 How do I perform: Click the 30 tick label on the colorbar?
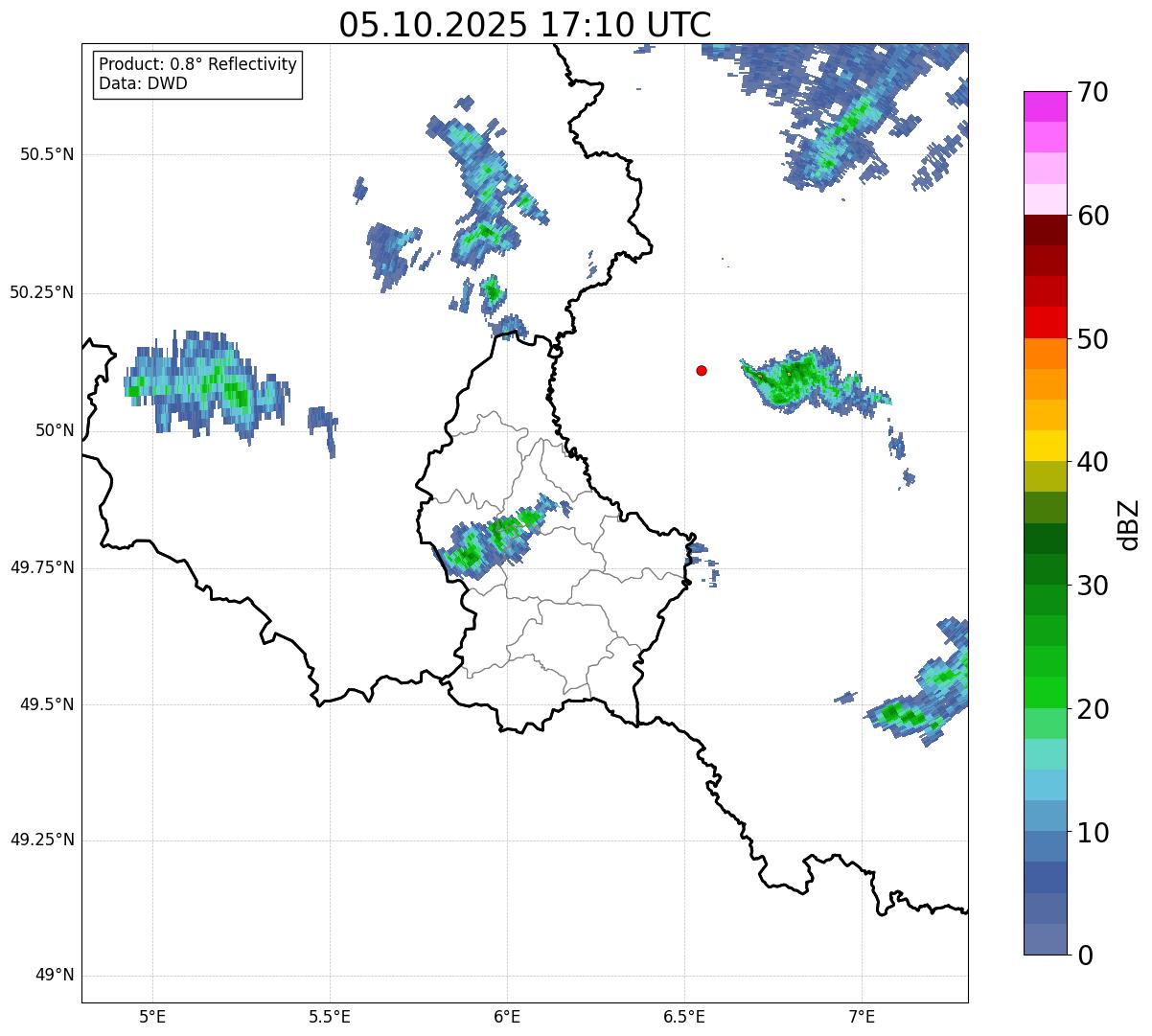coord(1093,586)
